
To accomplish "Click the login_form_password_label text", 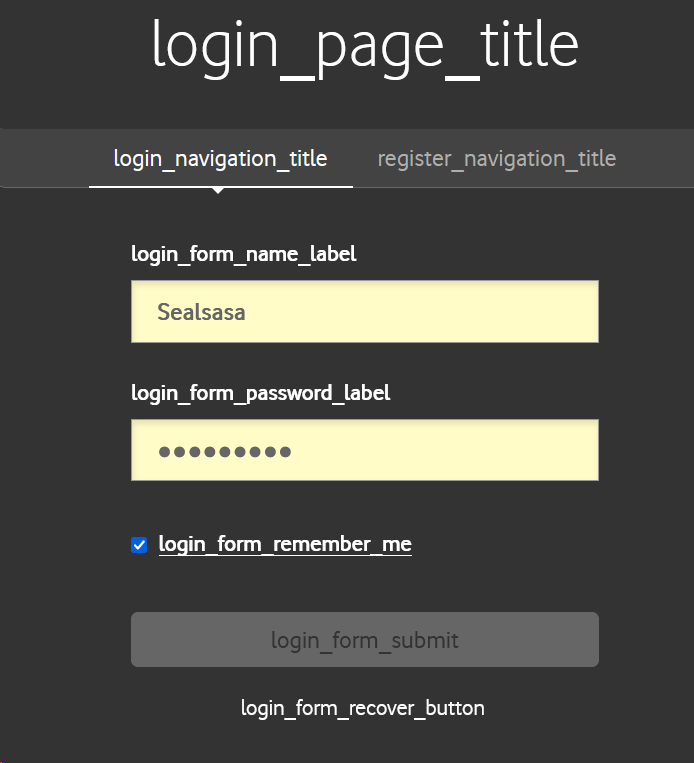I will coord(260,392).
